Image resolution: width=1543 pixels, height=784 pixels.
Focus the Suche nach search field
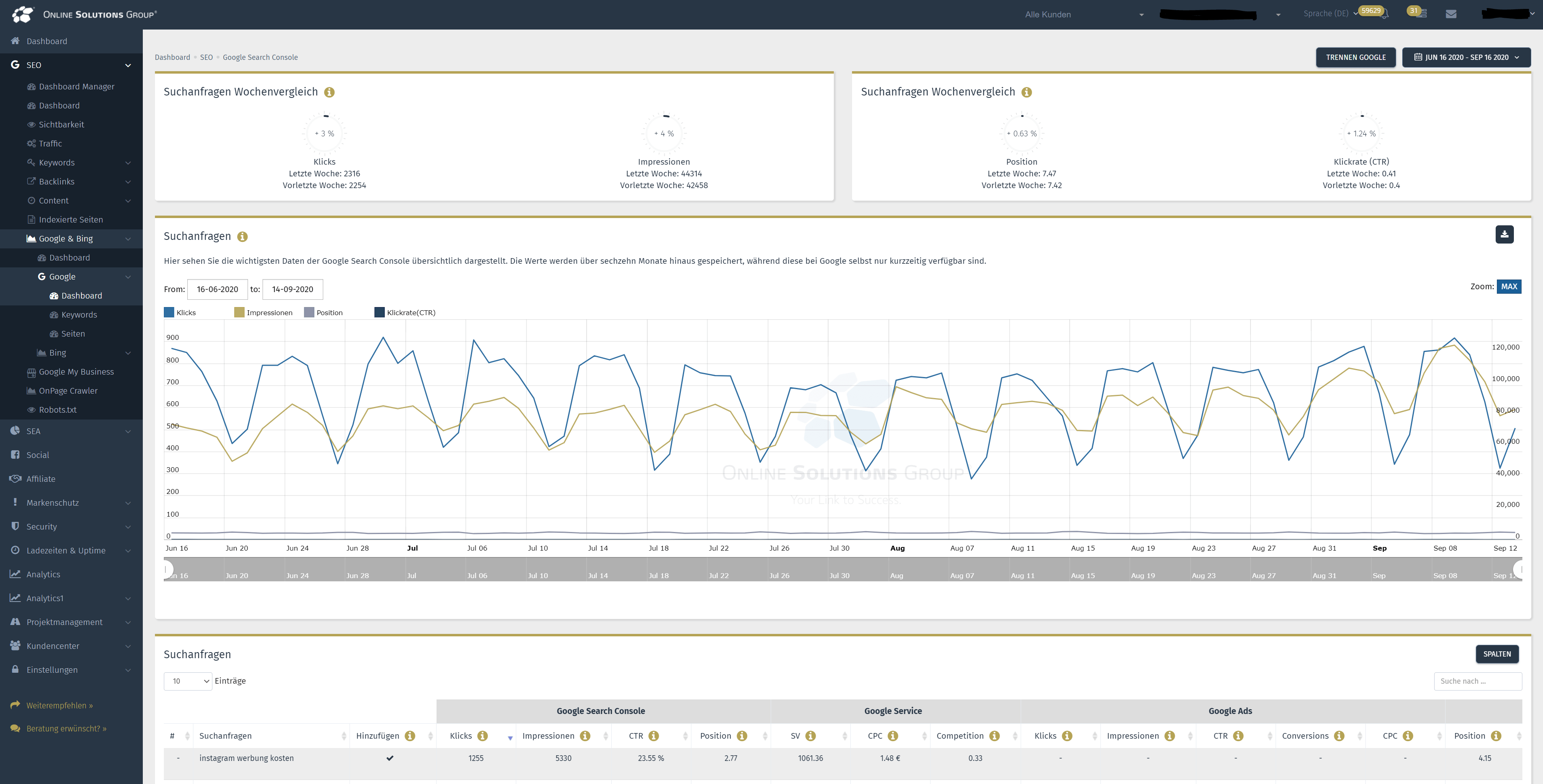[x=1478, y=681]
